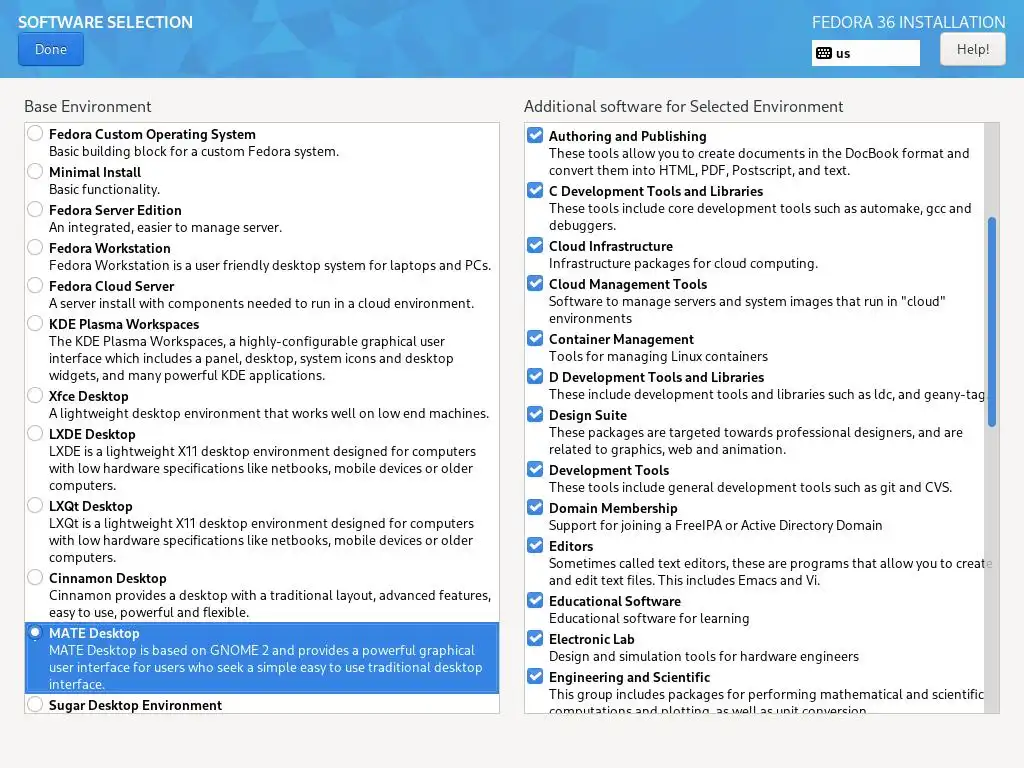
Task: Toggle Engineering and Scientific checkbox
Action: point(535,676)
